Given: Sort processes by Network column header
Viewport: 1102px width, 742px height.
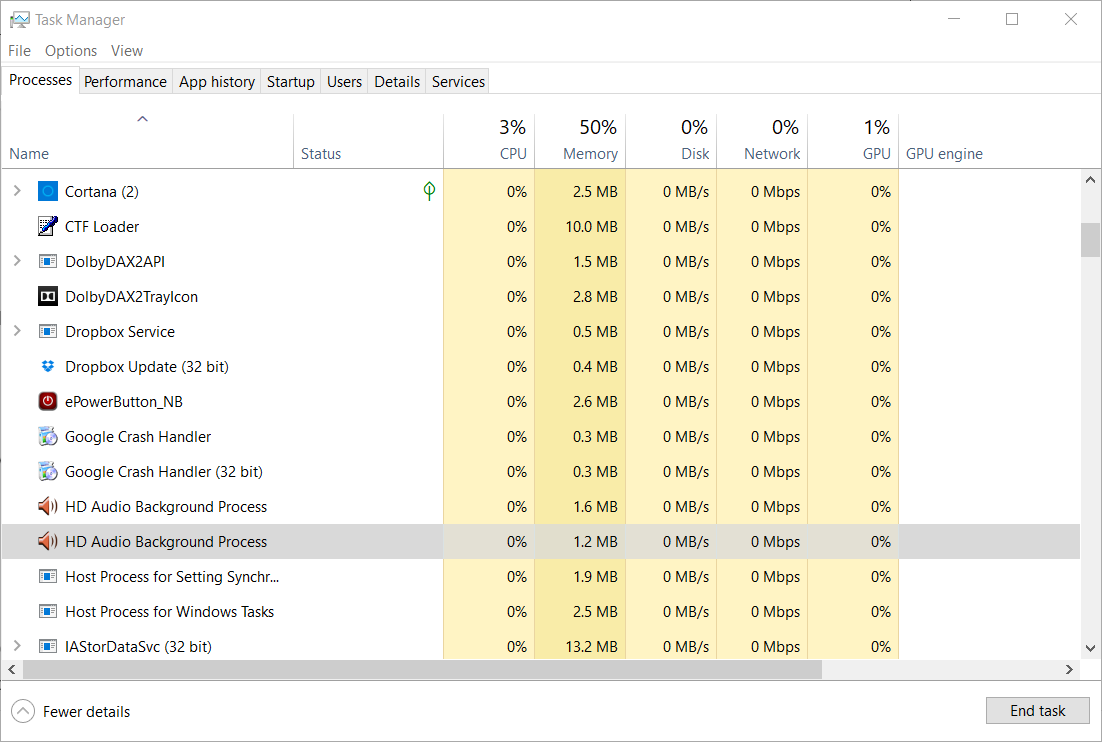Looking at the screenshot, I should [763, 141].
